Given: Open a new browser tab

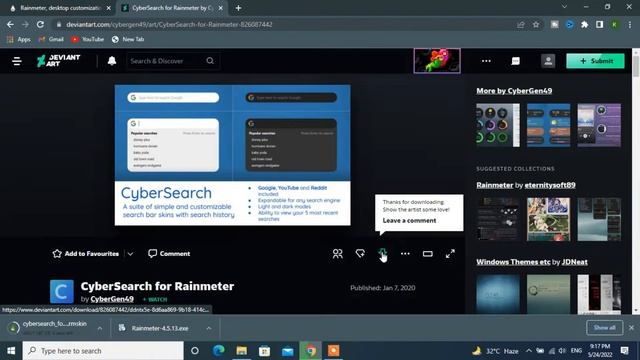Looking at the screenshot, I should pyautogui.click(x=238, y=8).
